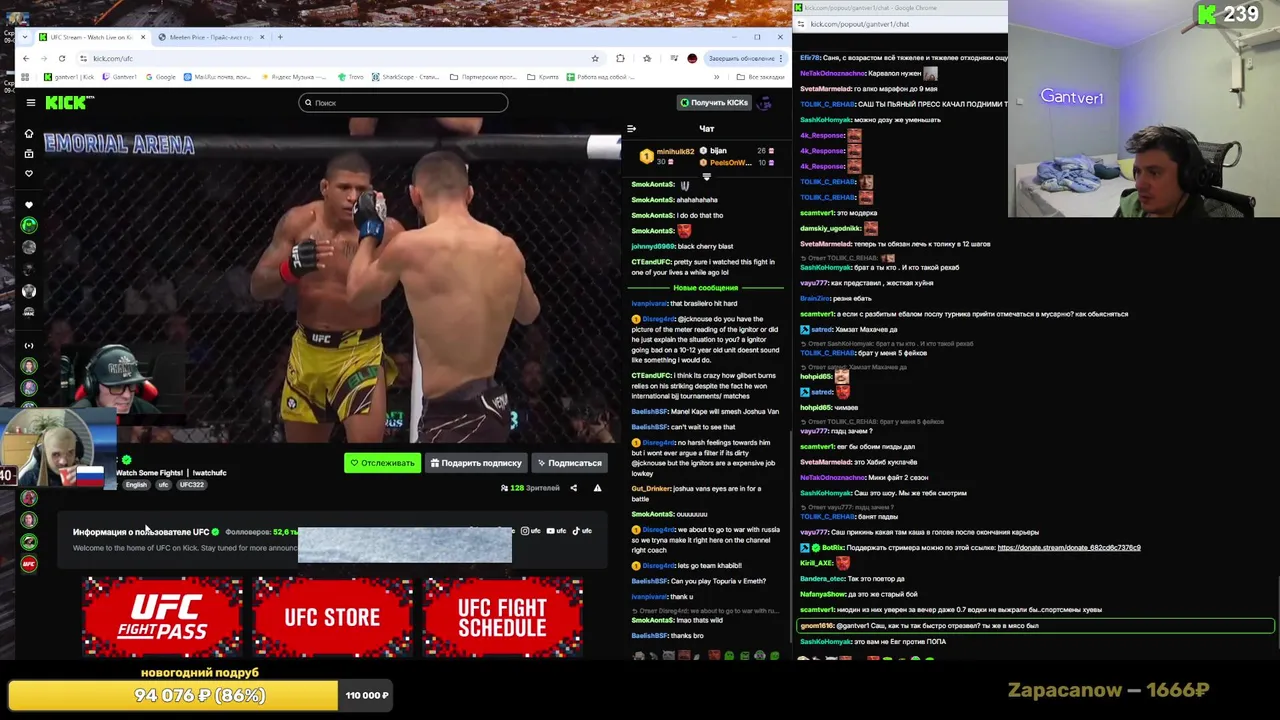Open the UFC channel avatar in Kick sidebar
This screenshot has height=720, width=1280.
point(29,564)
